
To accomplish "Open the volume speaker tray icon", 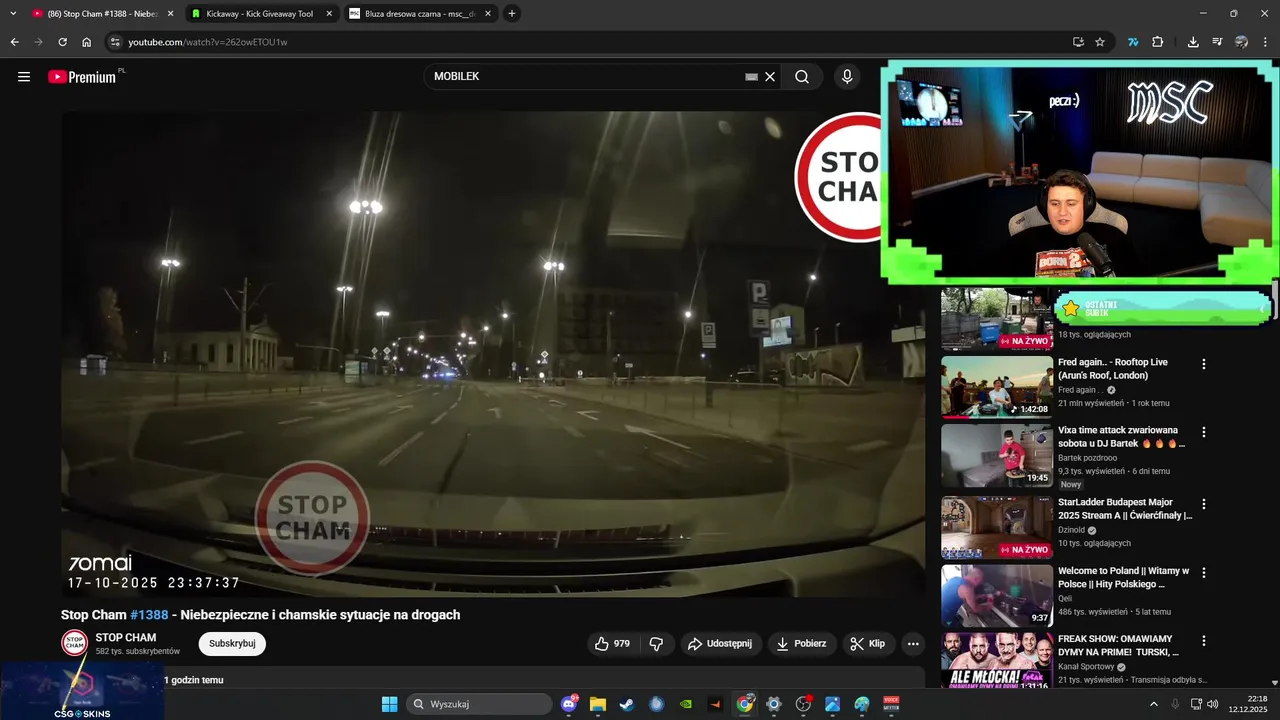I will (x=1213, y=704).
